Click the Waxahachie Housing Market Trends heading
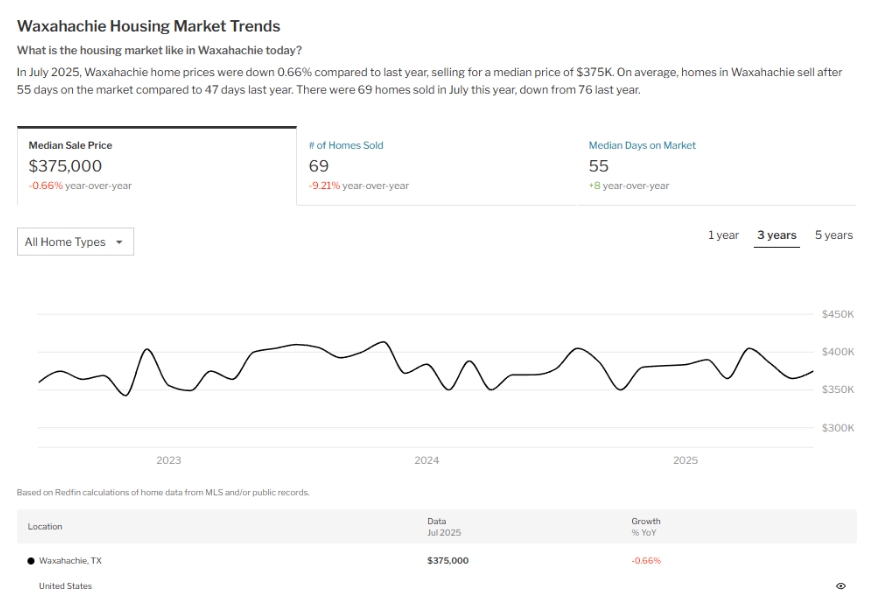The width and height of the screenshot is (874, 603). coord(148,26)
